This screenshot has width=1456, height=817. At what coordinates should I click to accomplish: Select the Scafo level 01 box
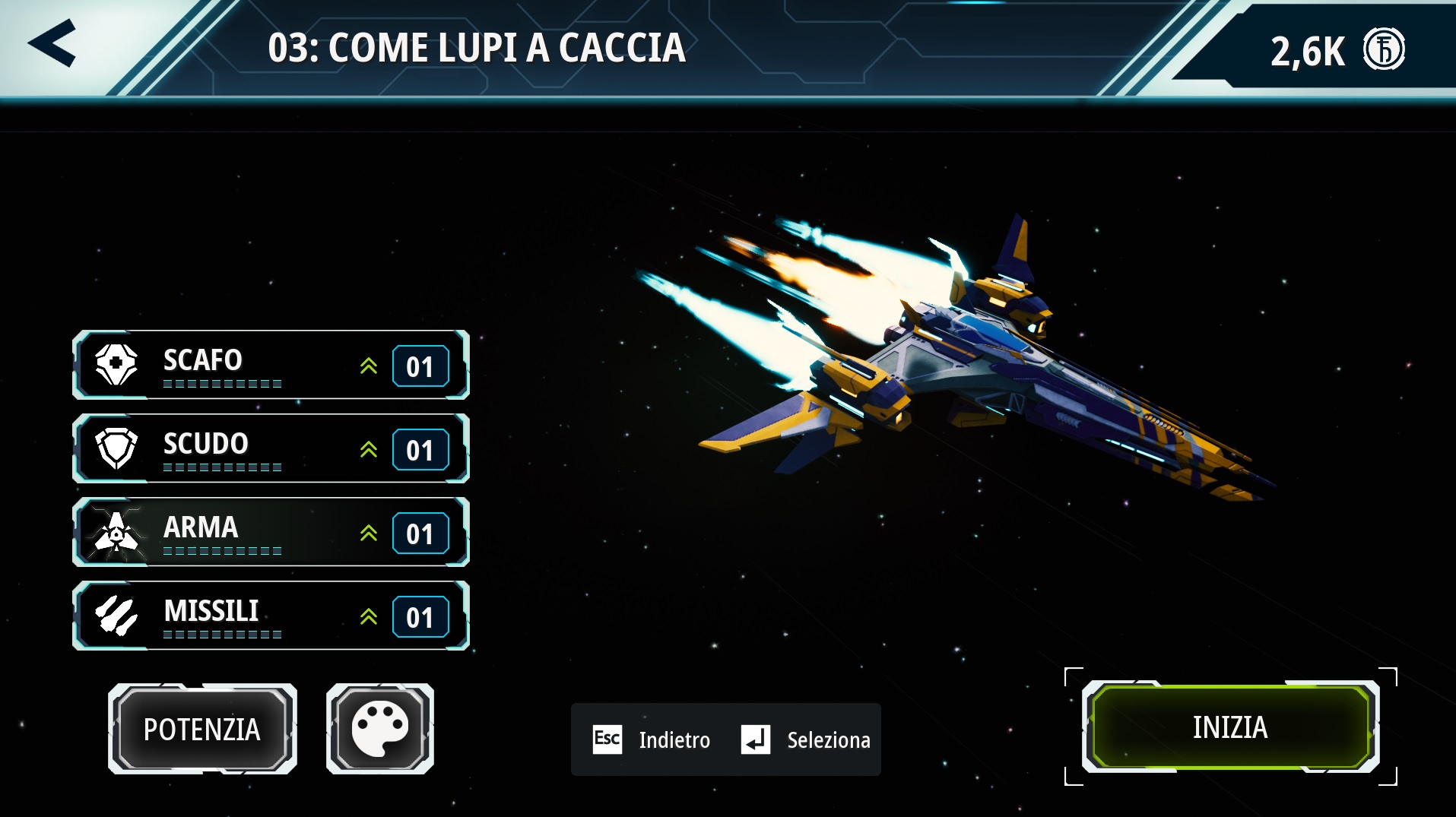pyautogui.click(x=420, y=366)
